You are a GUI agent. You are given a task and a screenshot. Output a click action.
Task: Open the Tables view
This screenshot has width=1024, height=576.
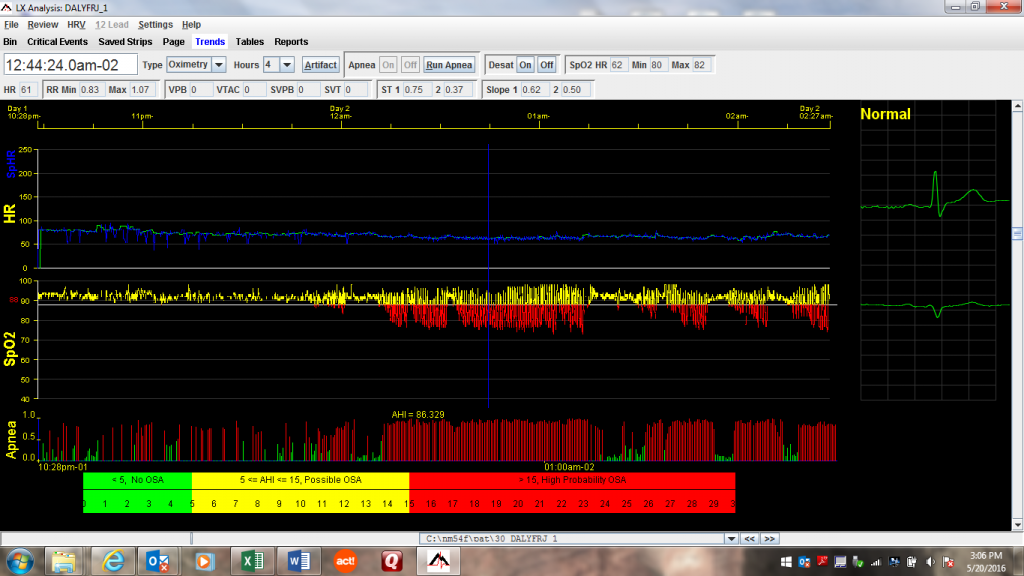(249, 42)
